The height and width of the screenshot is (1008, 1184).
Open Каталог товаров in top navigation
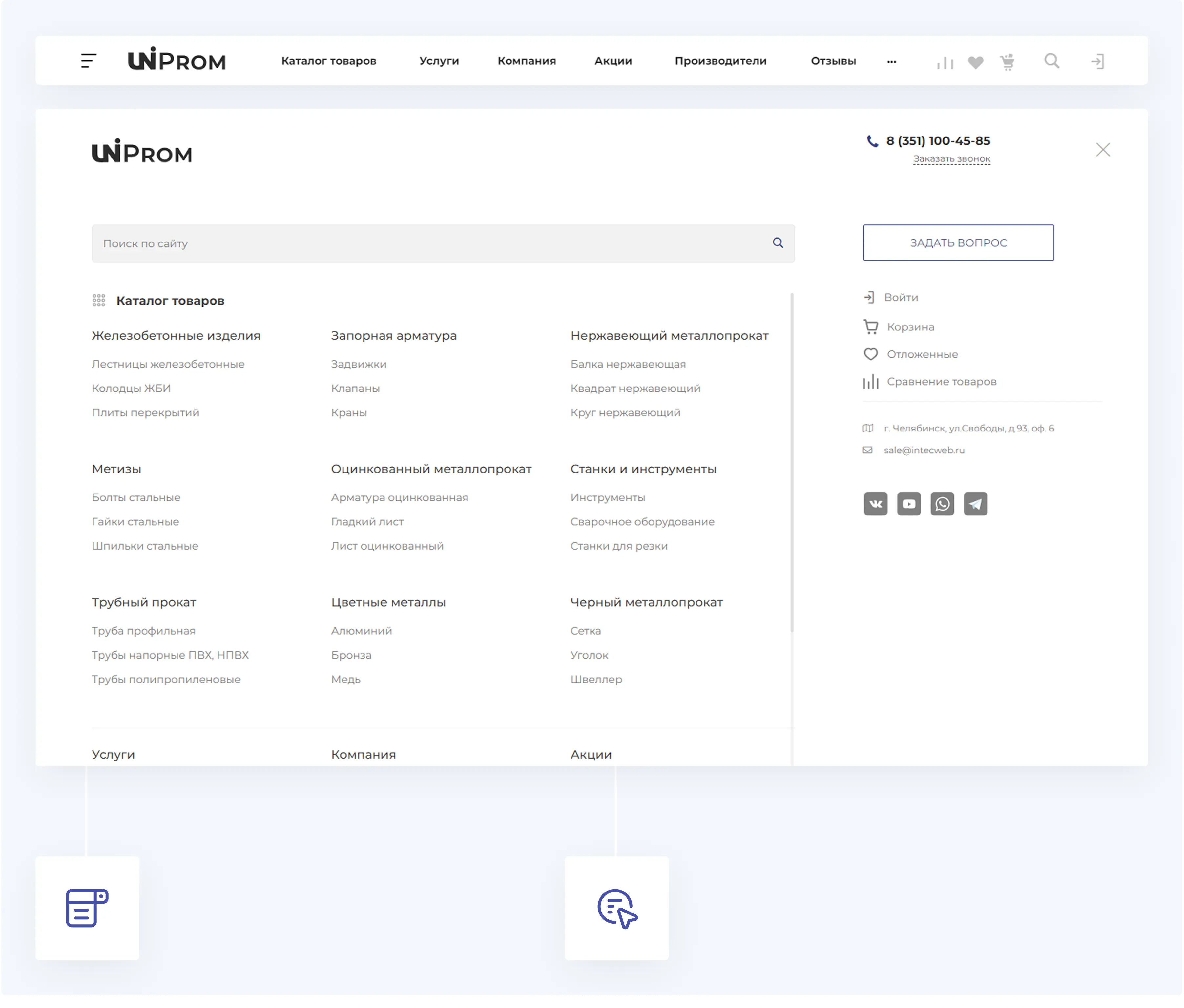[329, 61]
